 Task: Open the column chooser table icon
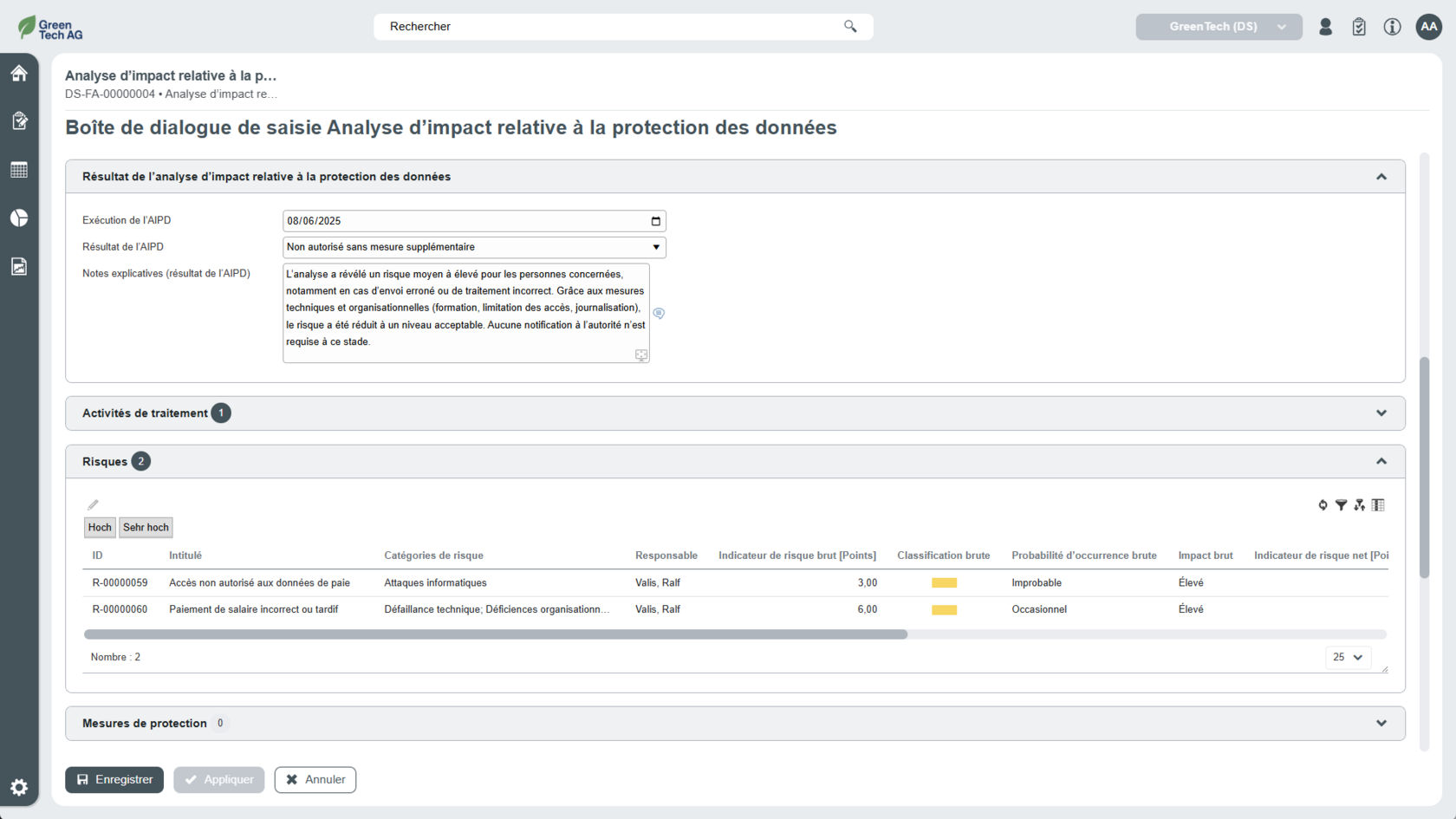1378,505
